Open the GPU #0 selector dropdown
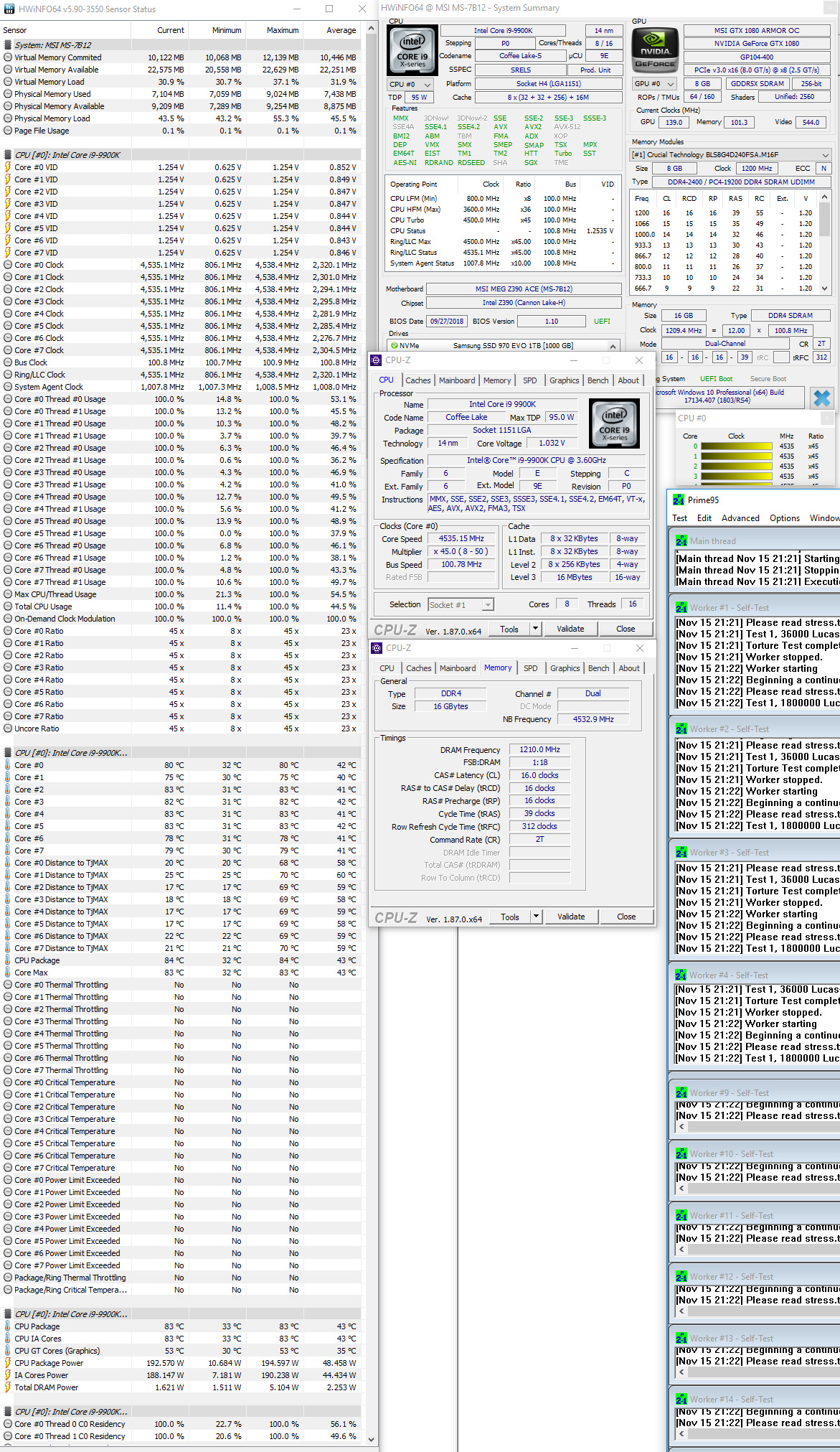The image size is (840, 1452). pyautogui.click(x=656, y=84)
